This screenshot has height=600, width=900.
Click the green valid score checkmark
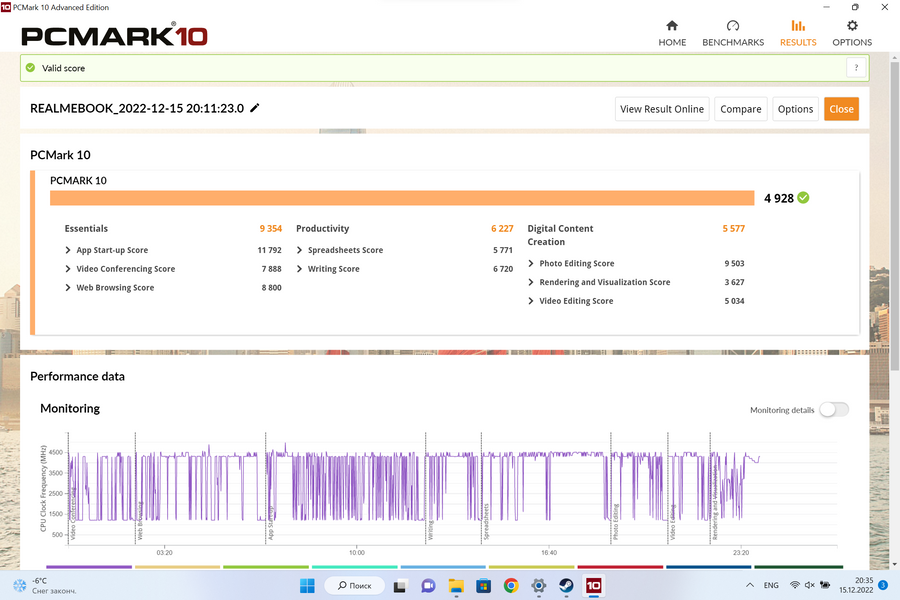point(30,68)
